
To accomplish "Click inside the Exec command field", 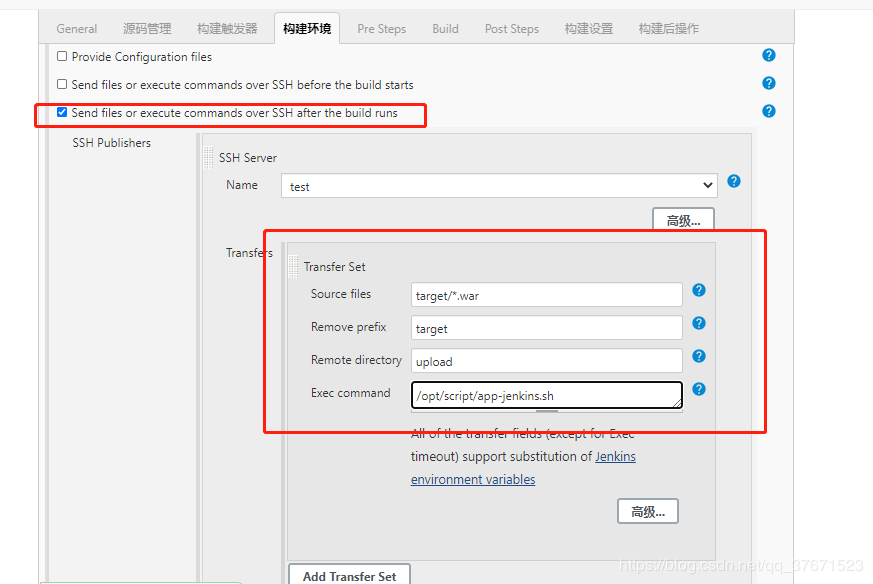I will pyautogui.click(x=545, y=395).
